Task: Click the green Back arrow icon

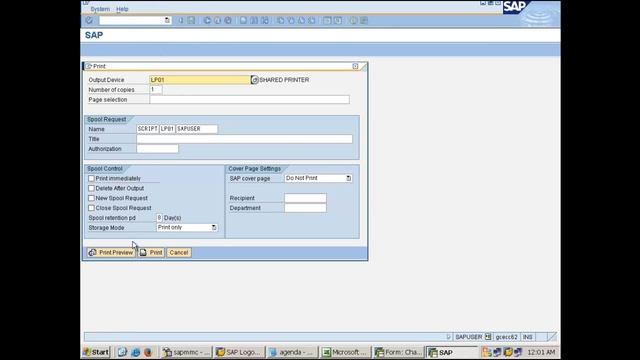Action: pos(207,20)
